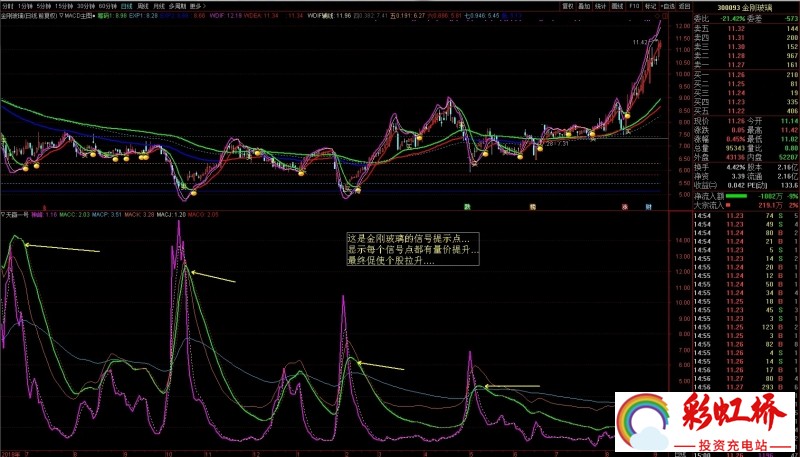800x457 pixels.
Task: Select the trade tick with volume 123
Action: pos(746,327)
